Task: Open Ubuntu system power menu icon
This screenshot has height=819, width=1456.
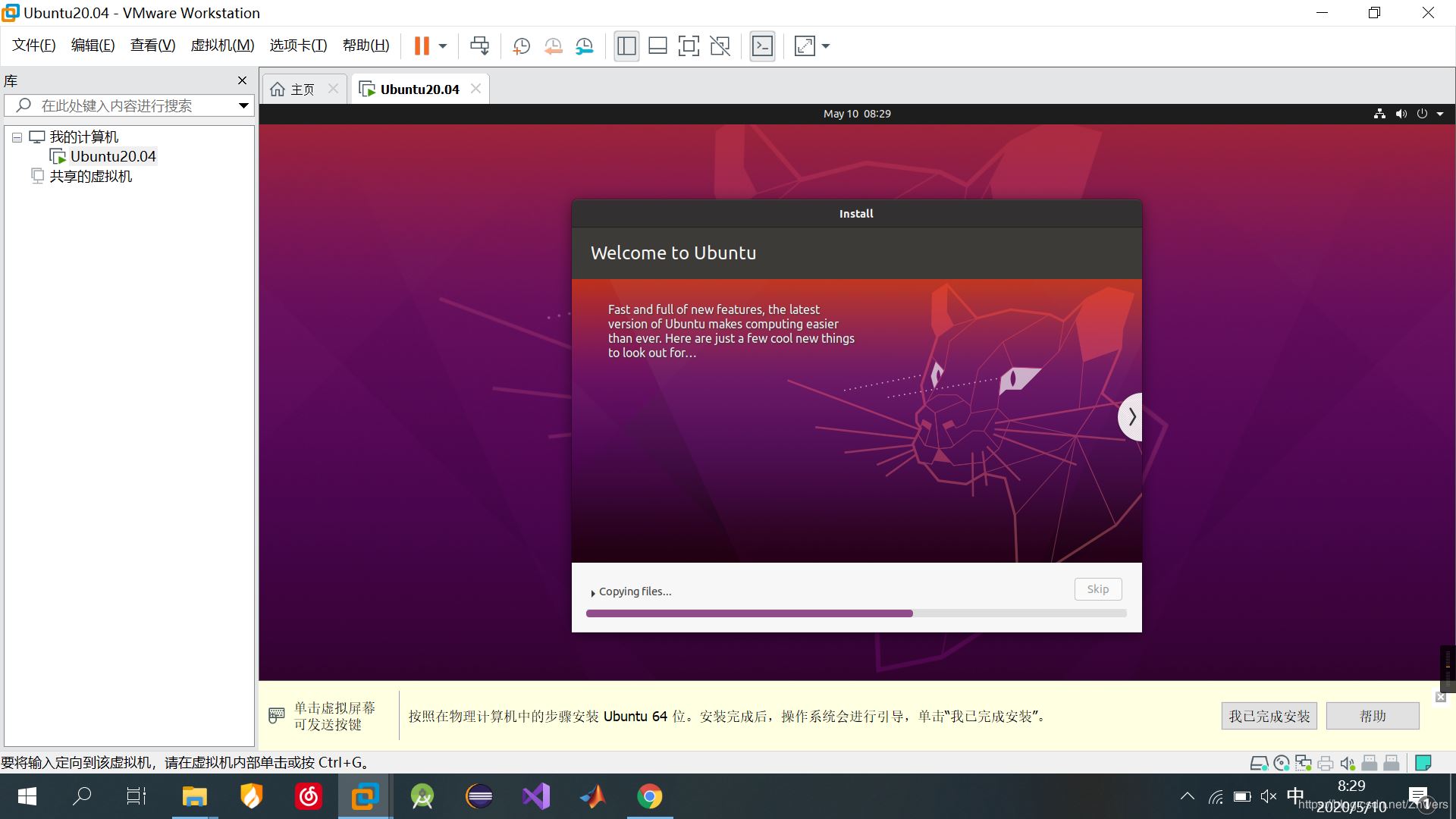Action: pos(1422,114)
